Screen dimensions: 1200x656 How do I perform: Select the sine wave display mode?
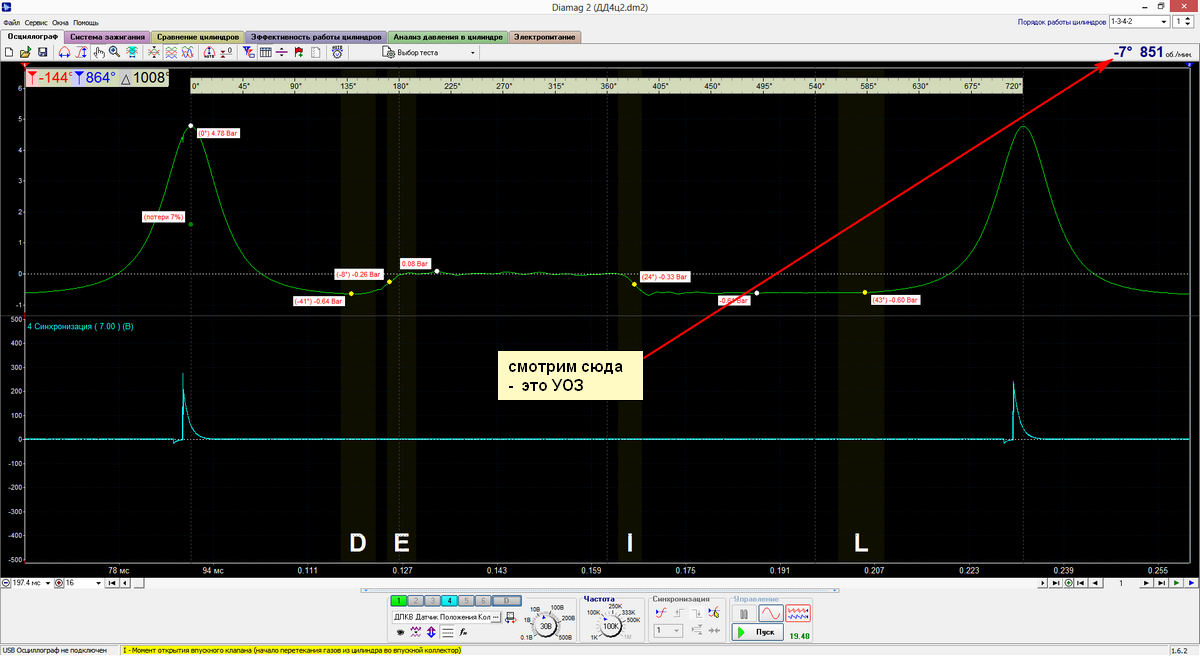point(771,613)
